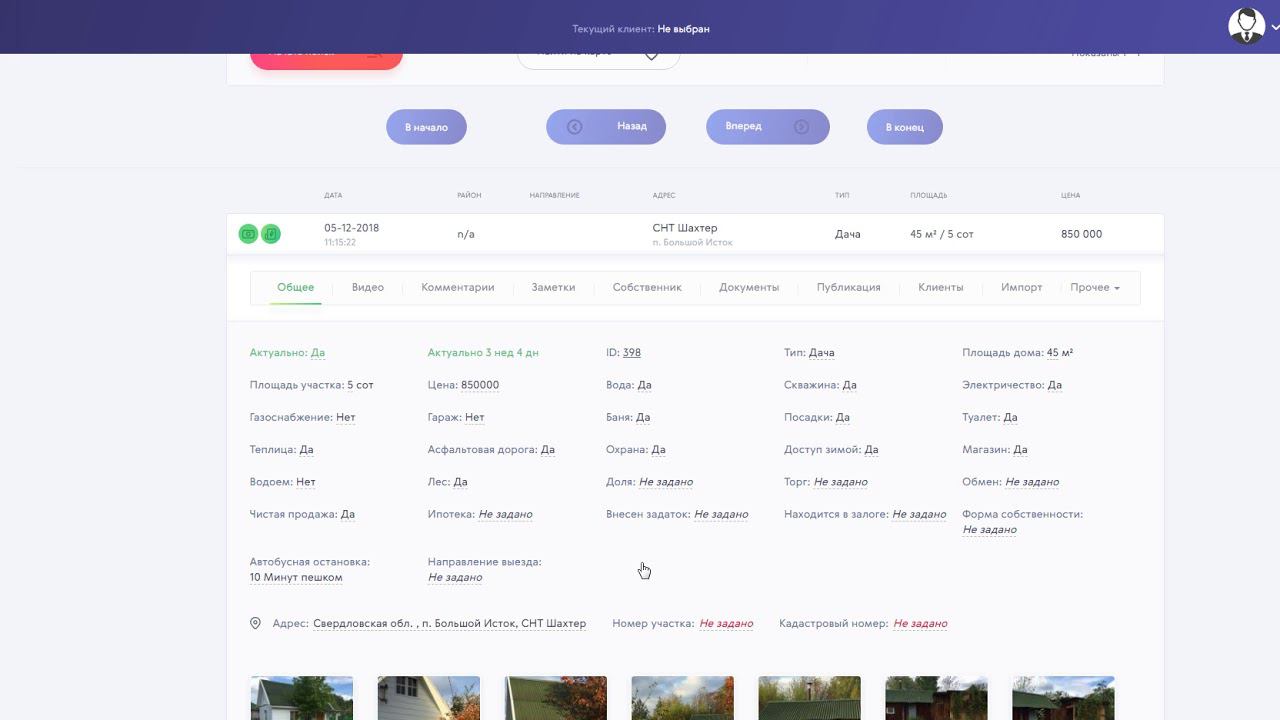The width and height of the screenshot is (1280, 720).
Task: Open the Собственник tab
Action: click(x=647, y=287)
